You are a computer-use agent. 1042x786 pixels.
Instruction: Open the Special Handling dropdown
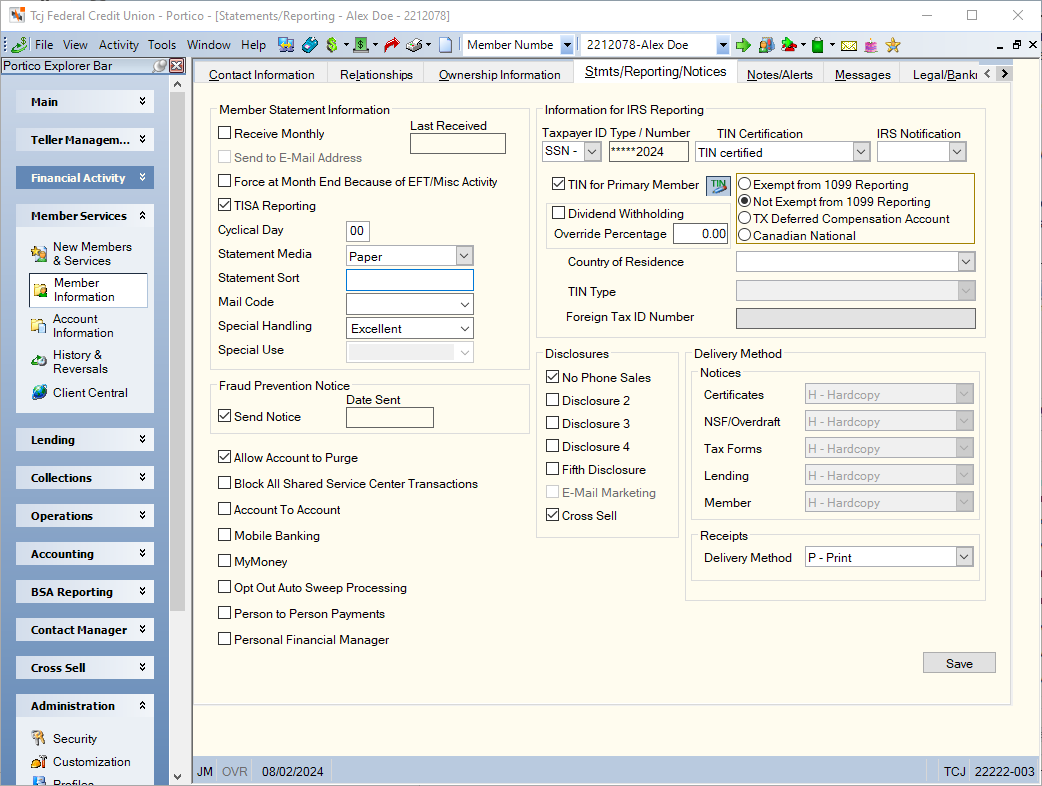pos(465,328)
